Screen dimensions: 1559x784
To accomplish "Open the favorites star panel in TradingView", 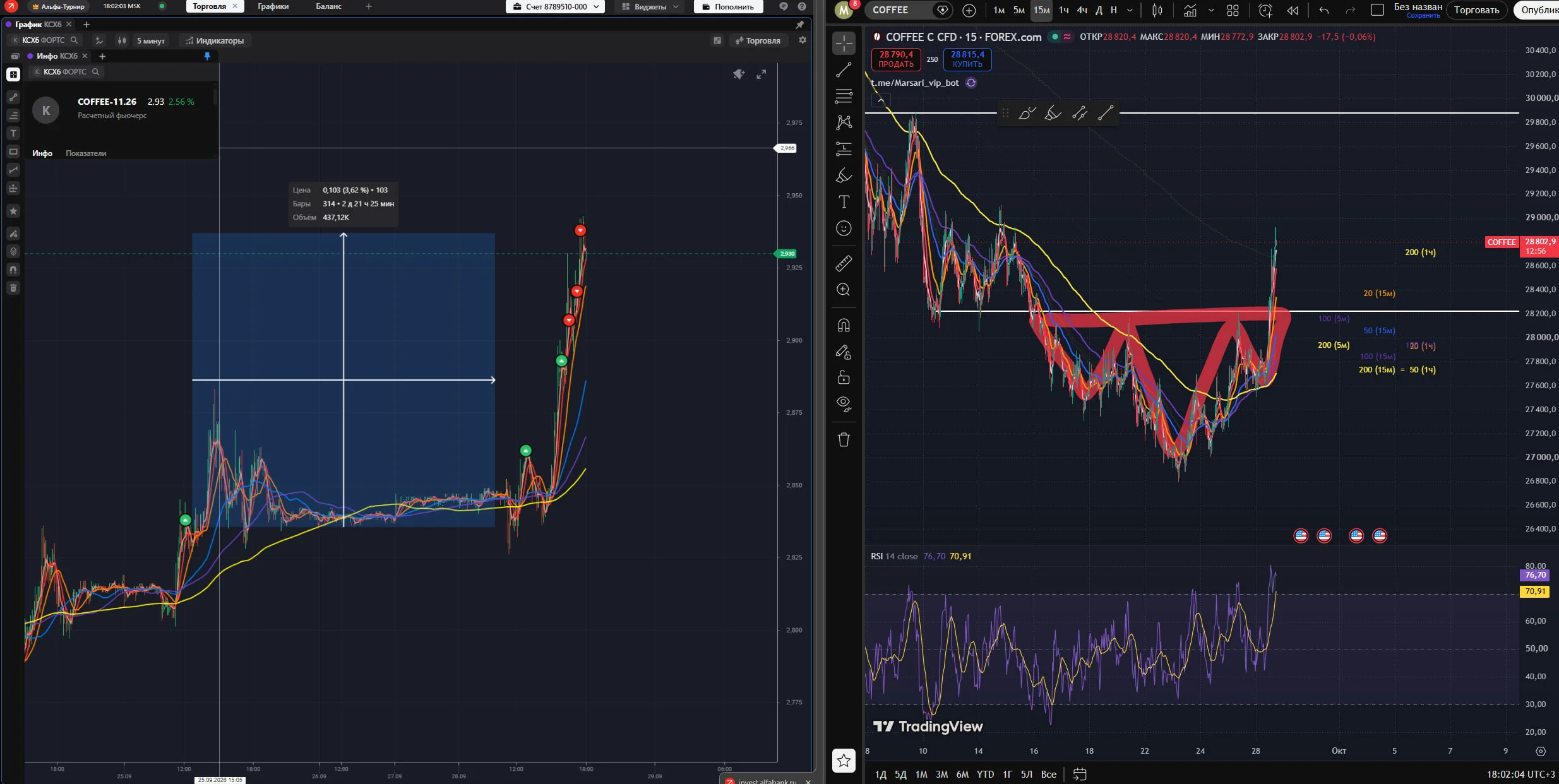I will point(844,761).
